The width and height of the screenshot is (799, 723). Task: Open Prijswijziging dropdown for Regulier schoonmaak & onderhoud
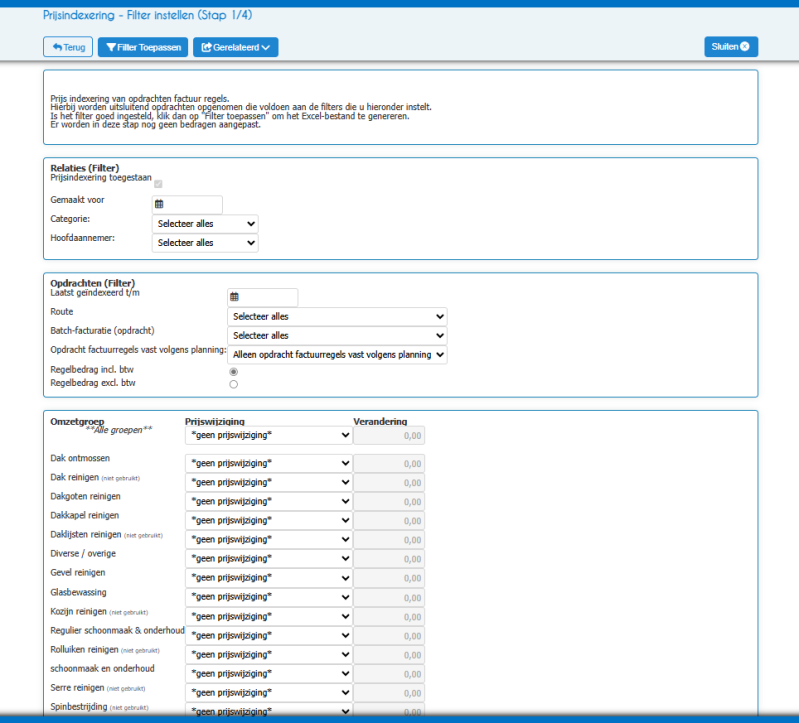(x=269, y=635)
